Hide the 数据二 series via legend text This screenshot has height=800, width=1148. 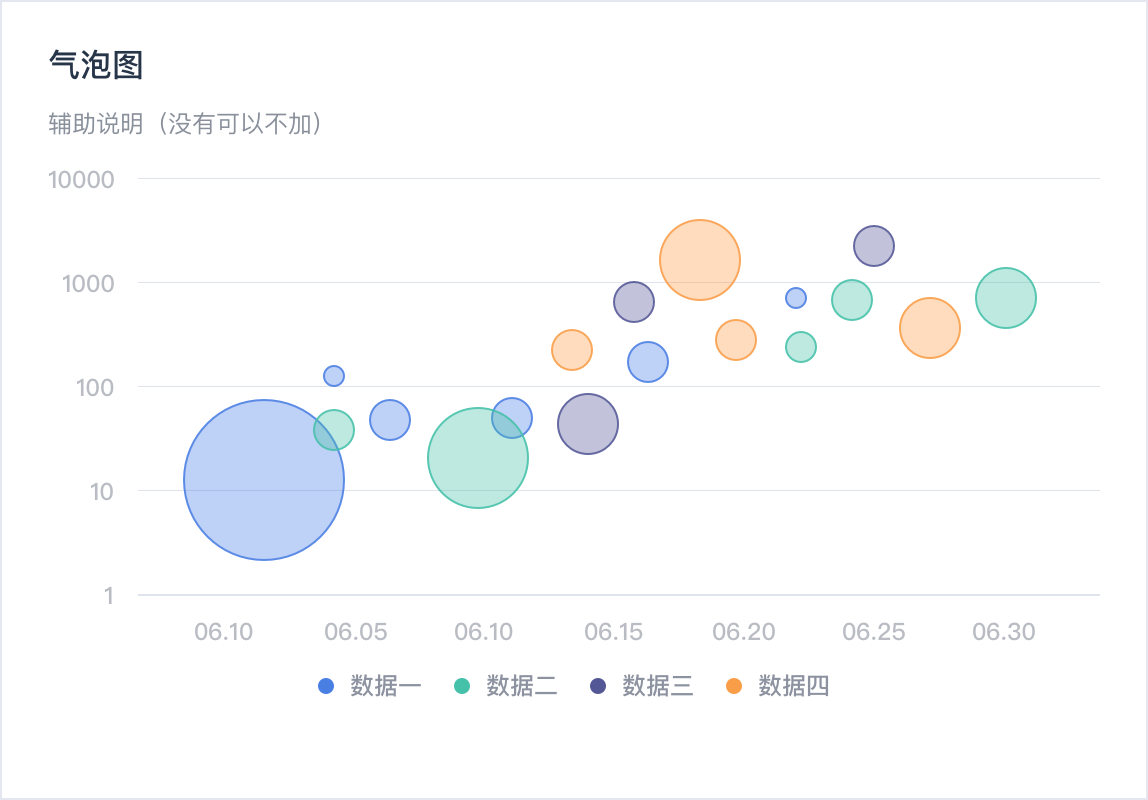522,686
